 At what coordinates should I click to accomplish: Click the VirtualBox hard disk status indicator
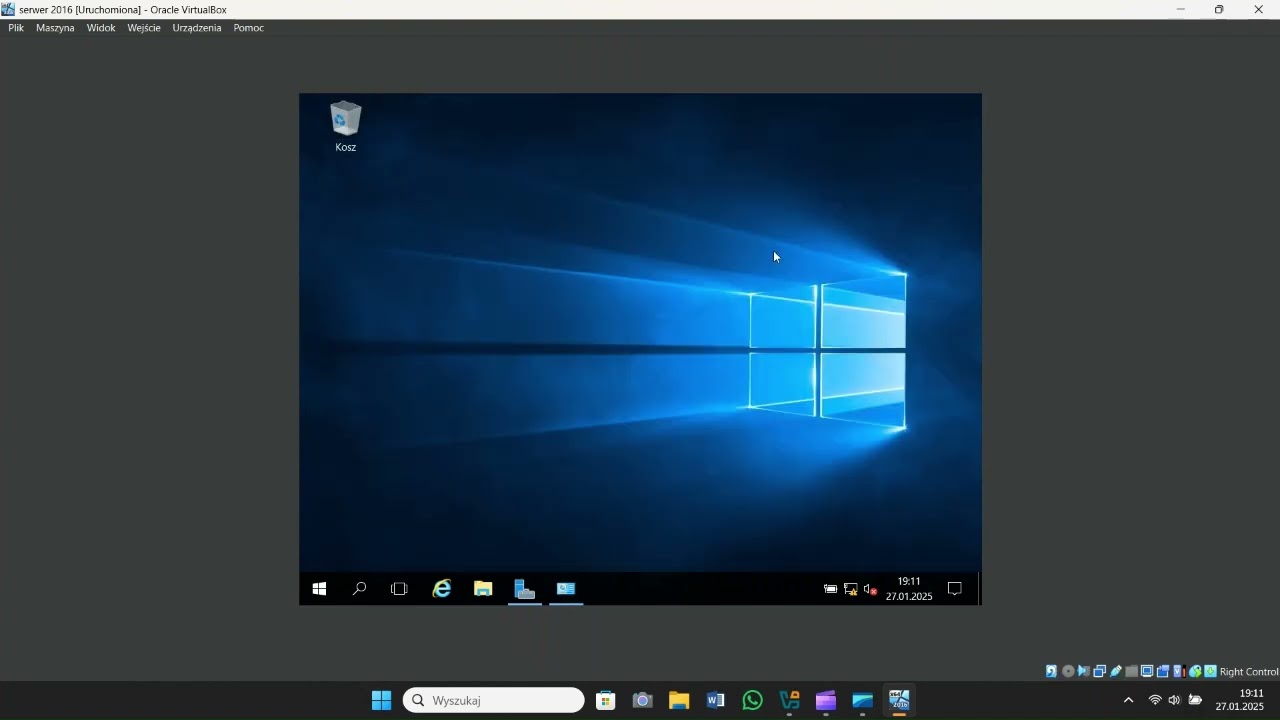tap(1051, 671)
